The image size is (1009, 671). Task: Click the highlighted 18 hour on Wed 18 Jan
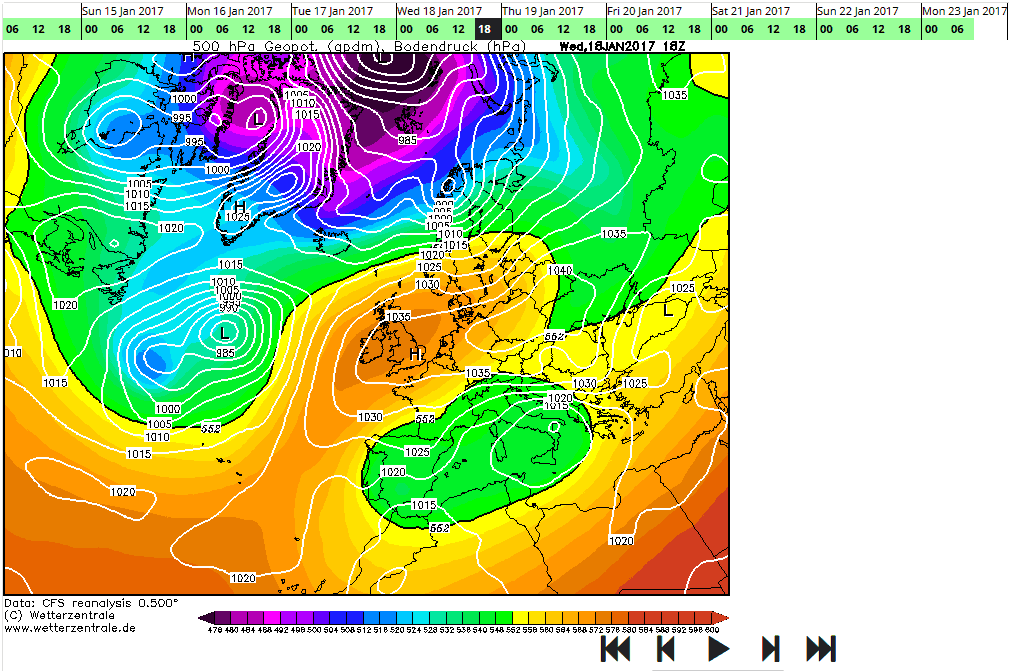click(484, 29)
